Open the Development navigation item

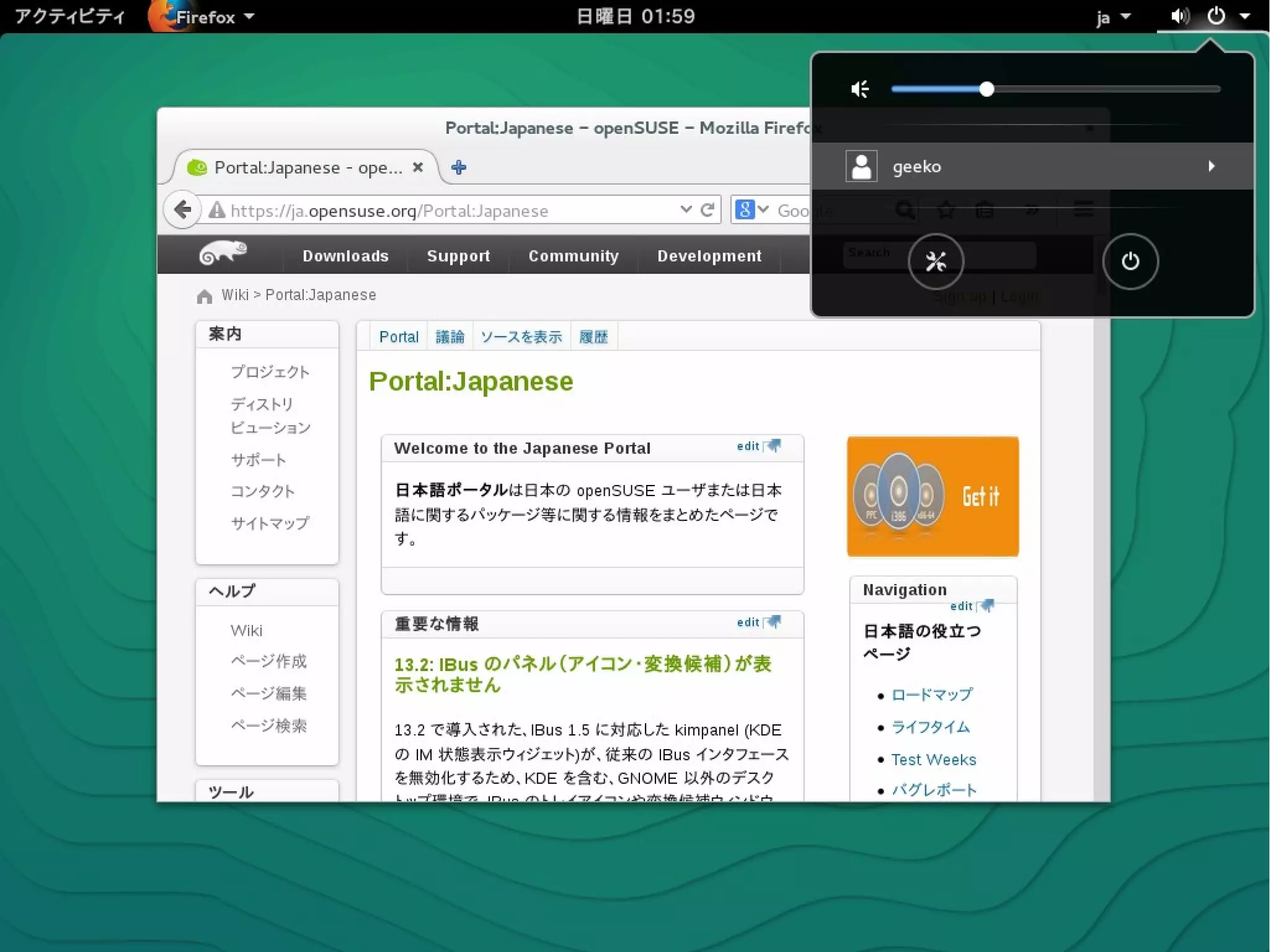point(709,256)
